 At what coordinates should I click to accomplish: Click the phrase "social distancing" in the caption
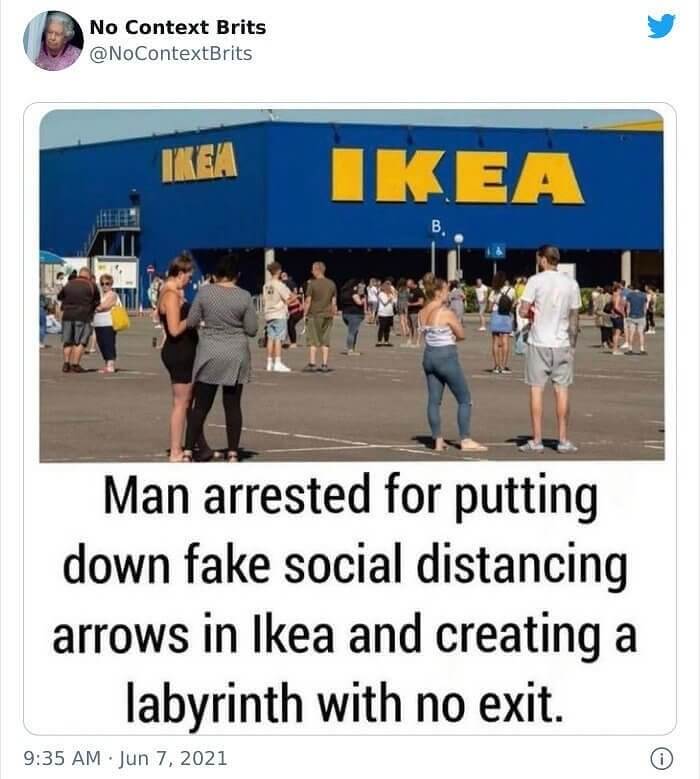[455, 565]
